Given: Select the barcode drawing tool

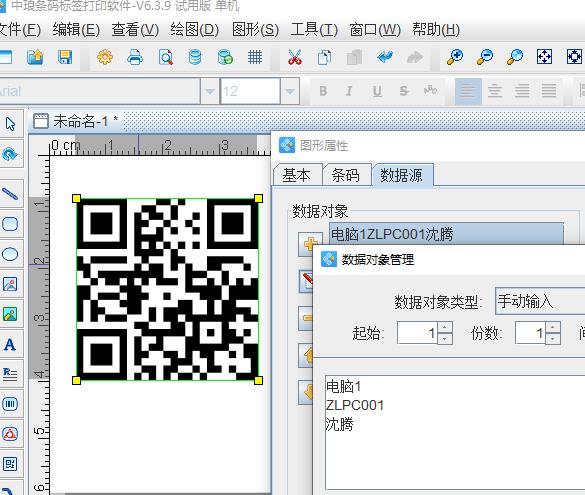Looking at the screenshot, I should 10,404.
